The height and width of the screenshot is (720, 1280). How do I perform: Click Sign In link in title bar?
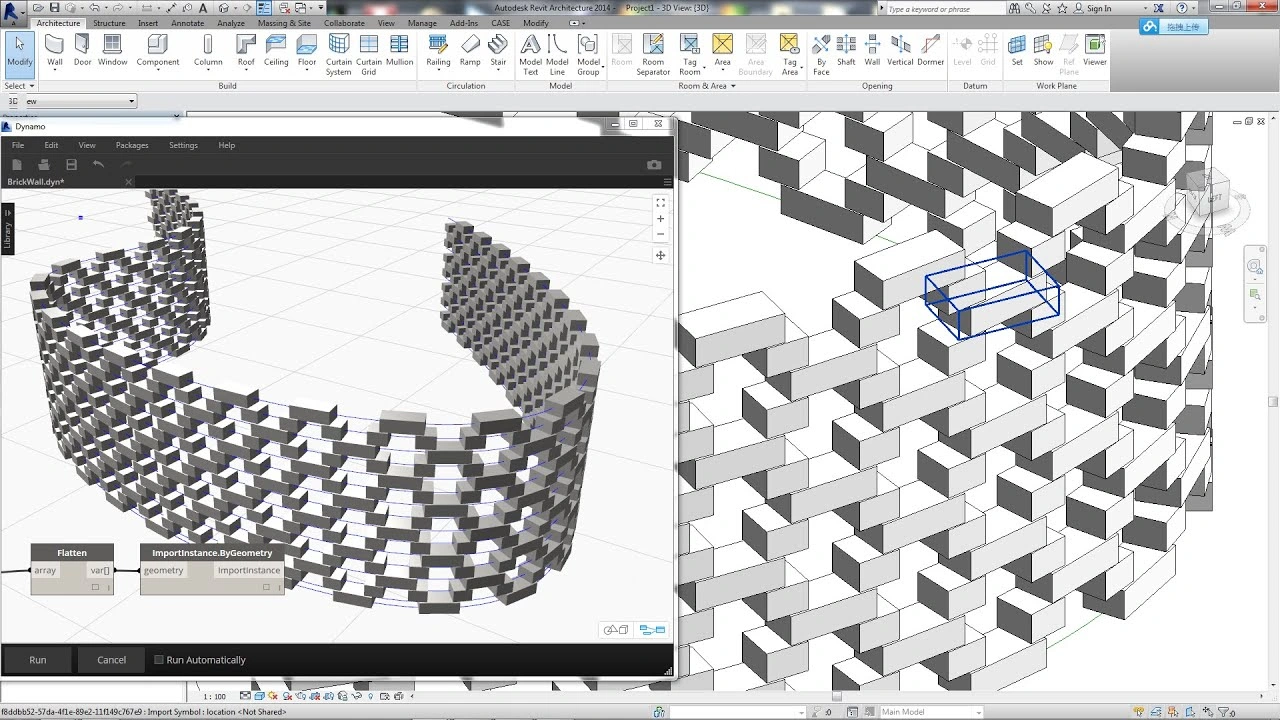[1099, 8]
